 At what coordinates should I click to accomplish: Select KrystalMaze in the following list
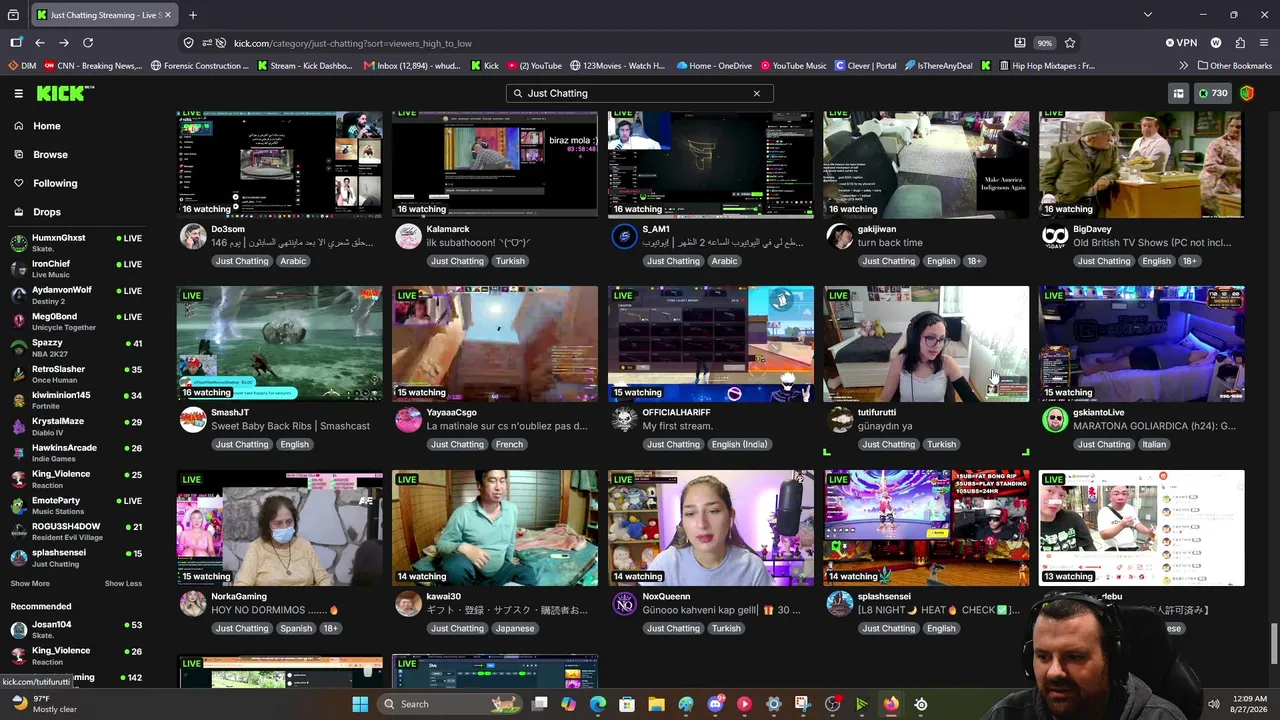point(76,427)
